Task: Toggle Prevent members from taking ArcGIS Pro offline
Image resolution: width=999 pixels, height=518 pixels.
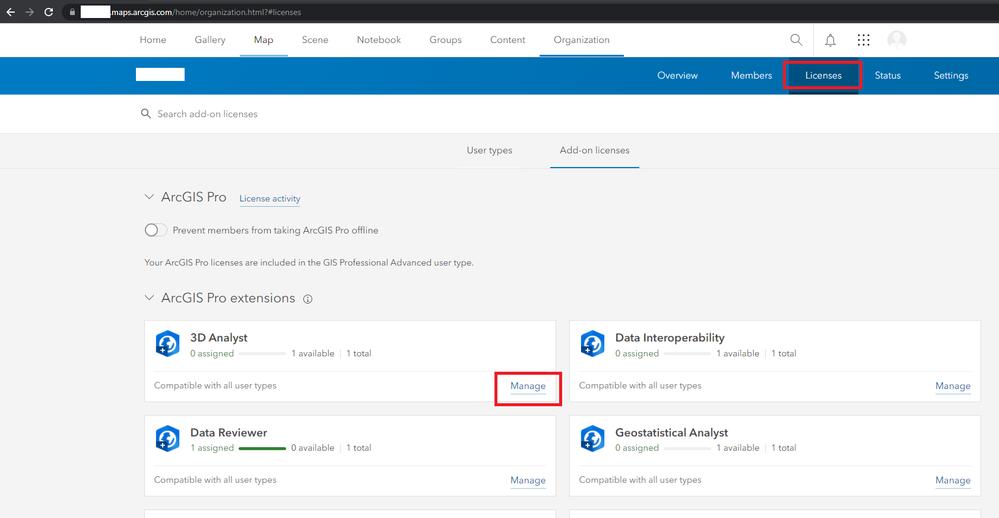Action: (x=155, y=230)
